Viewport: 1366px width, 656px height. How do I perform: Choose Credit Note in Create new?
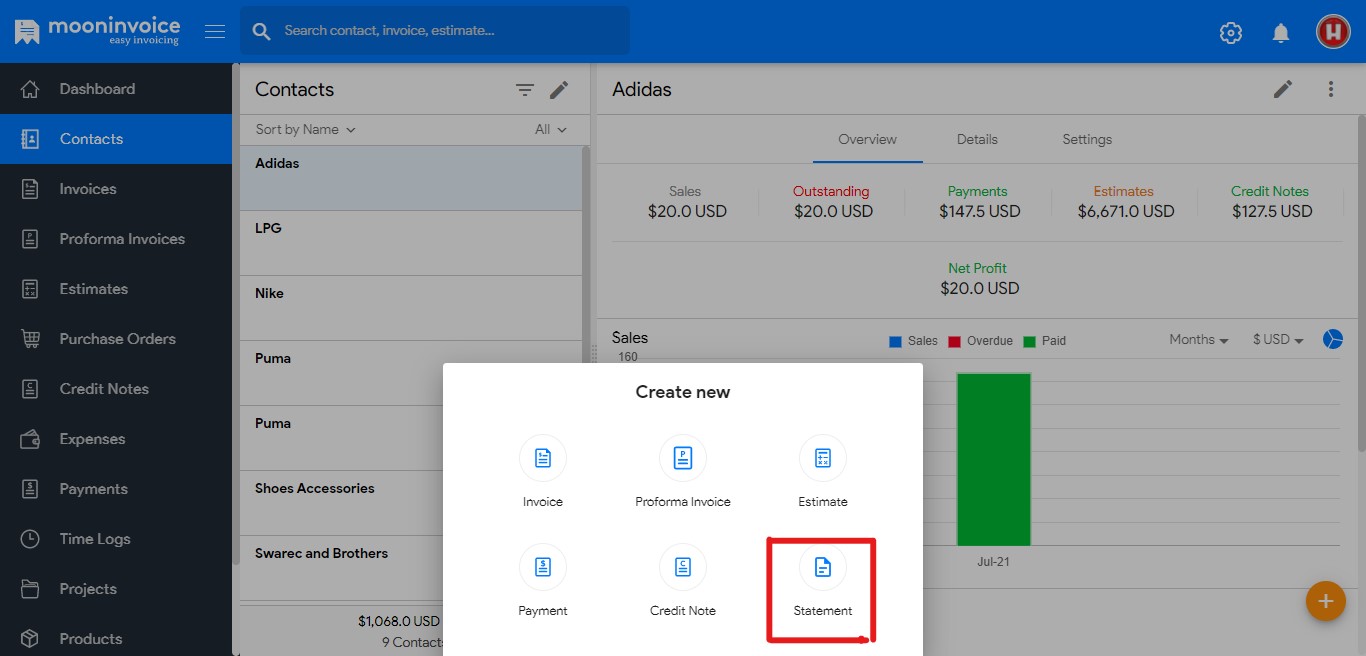tap(683, 581)
